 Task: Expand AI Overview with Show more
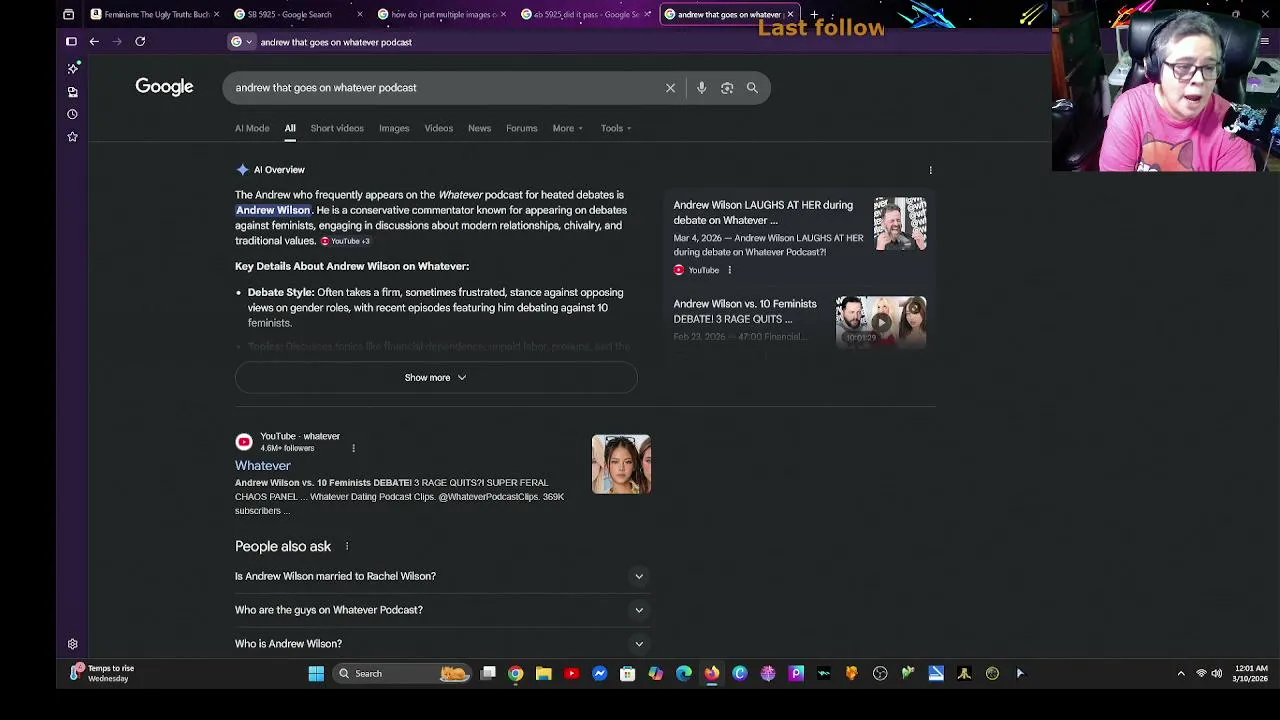436,377
